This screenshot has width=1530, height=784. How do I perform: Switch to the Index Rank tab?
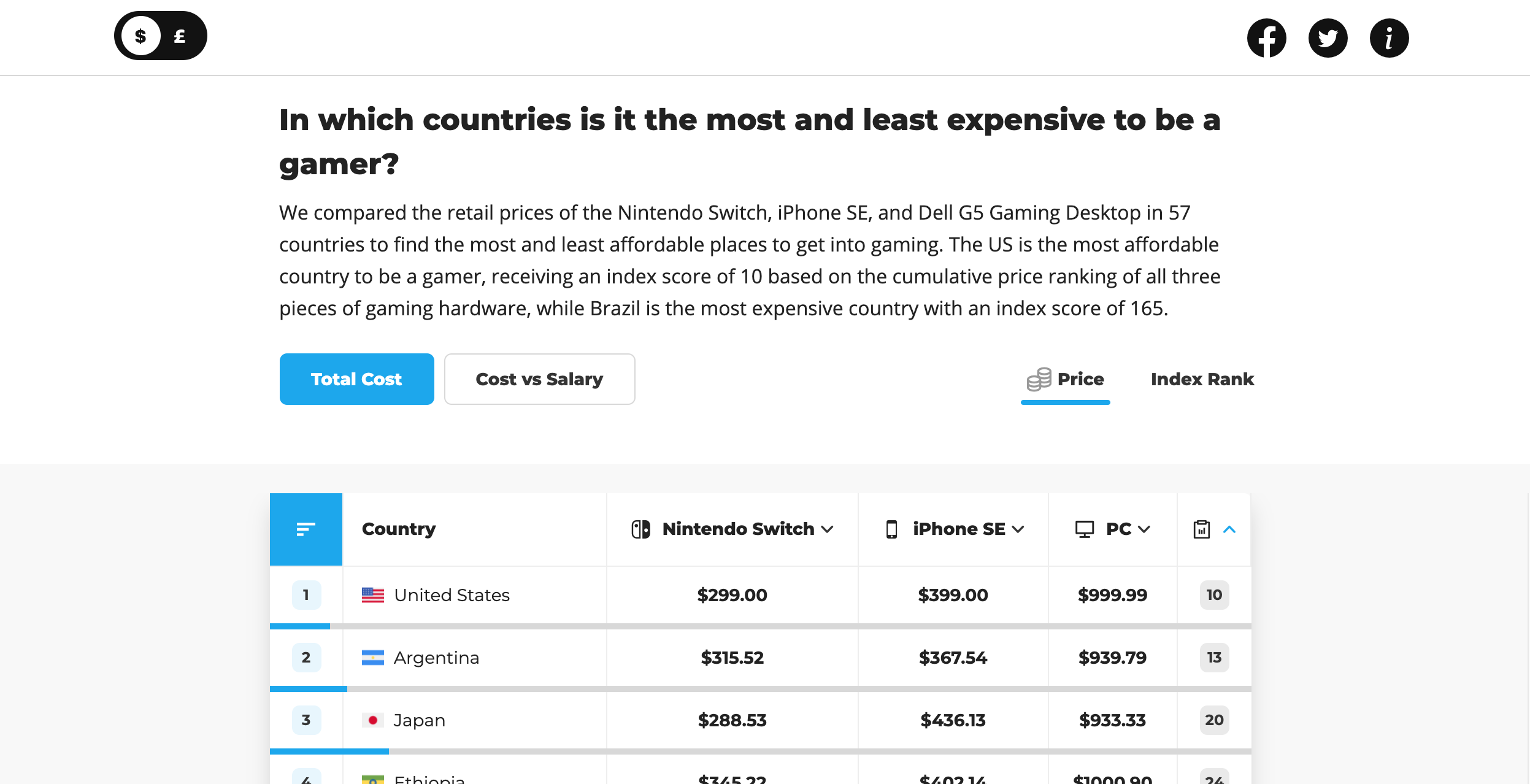(1202, 379)
